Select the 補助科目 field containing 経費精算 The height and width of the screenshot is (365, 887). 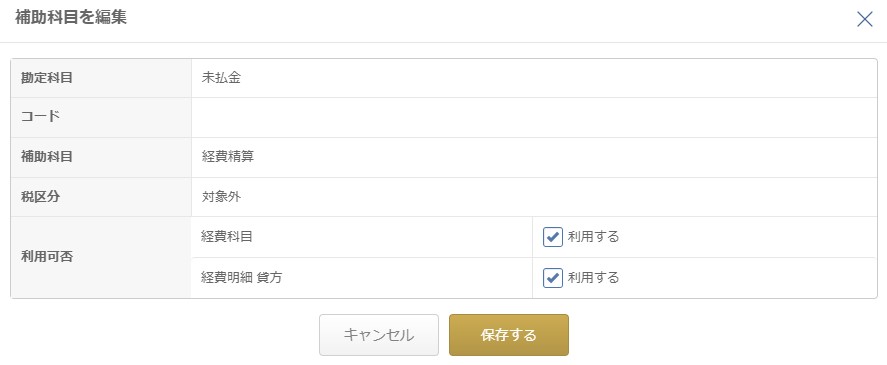(534, 157)
